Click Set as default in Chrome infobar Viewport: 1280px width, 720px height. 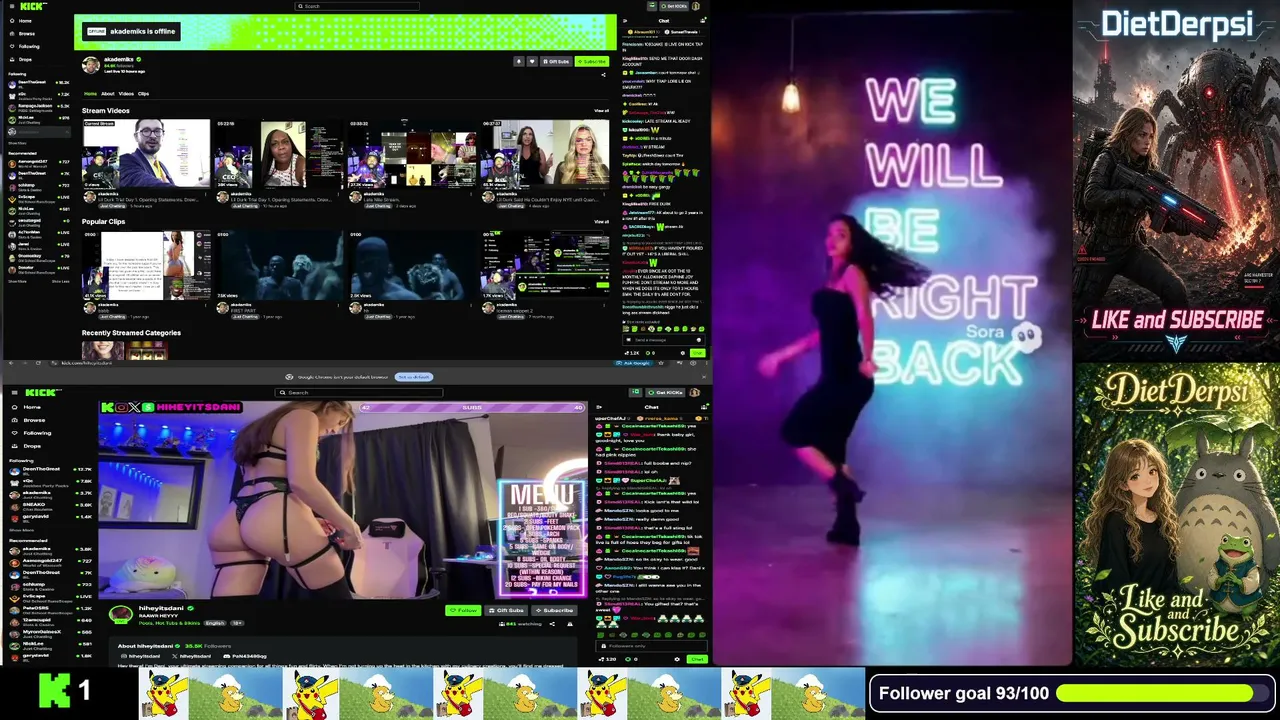point(413,377)
